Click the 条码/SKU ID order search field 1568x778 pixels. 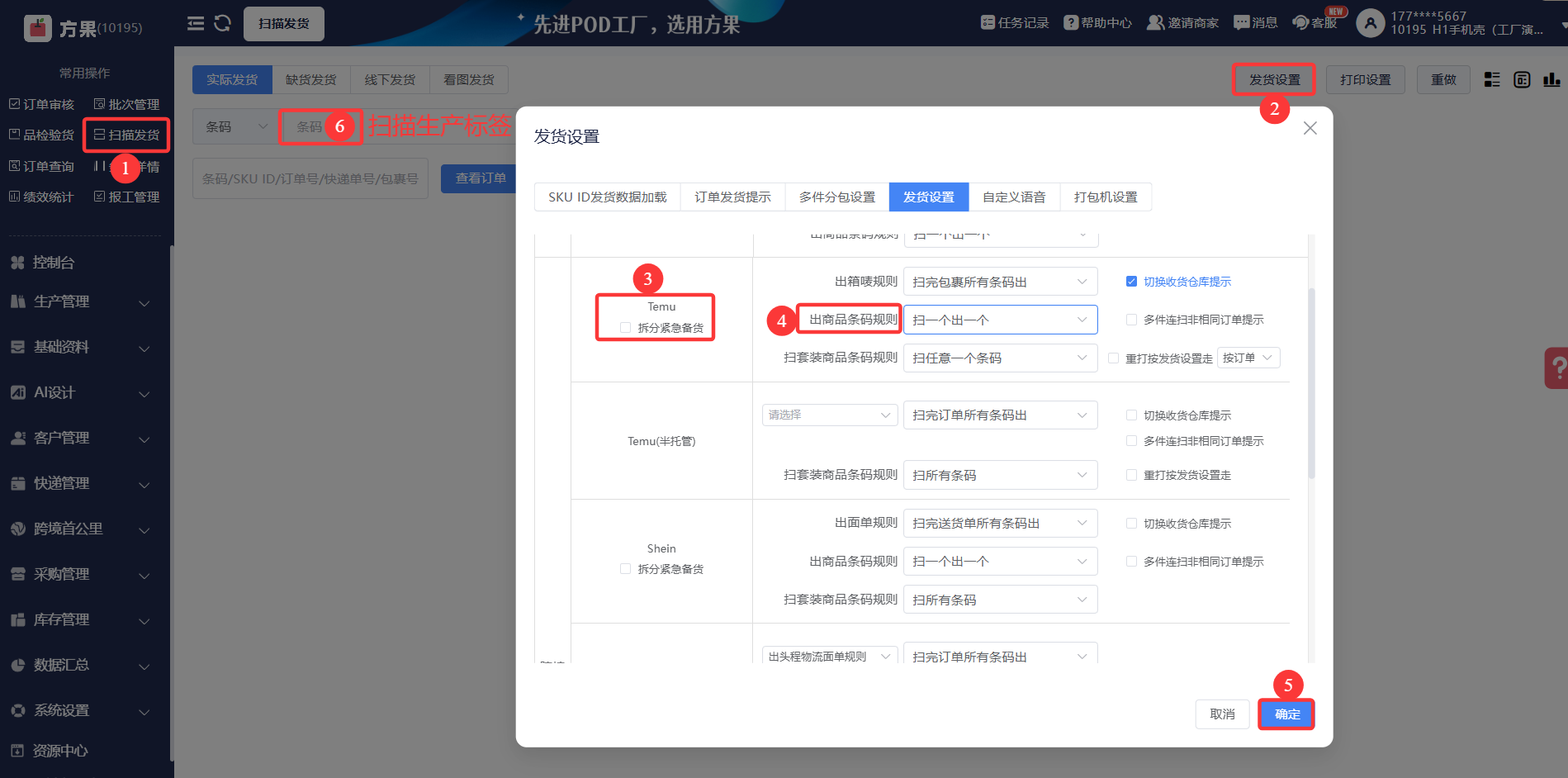(x=310, y=178)
